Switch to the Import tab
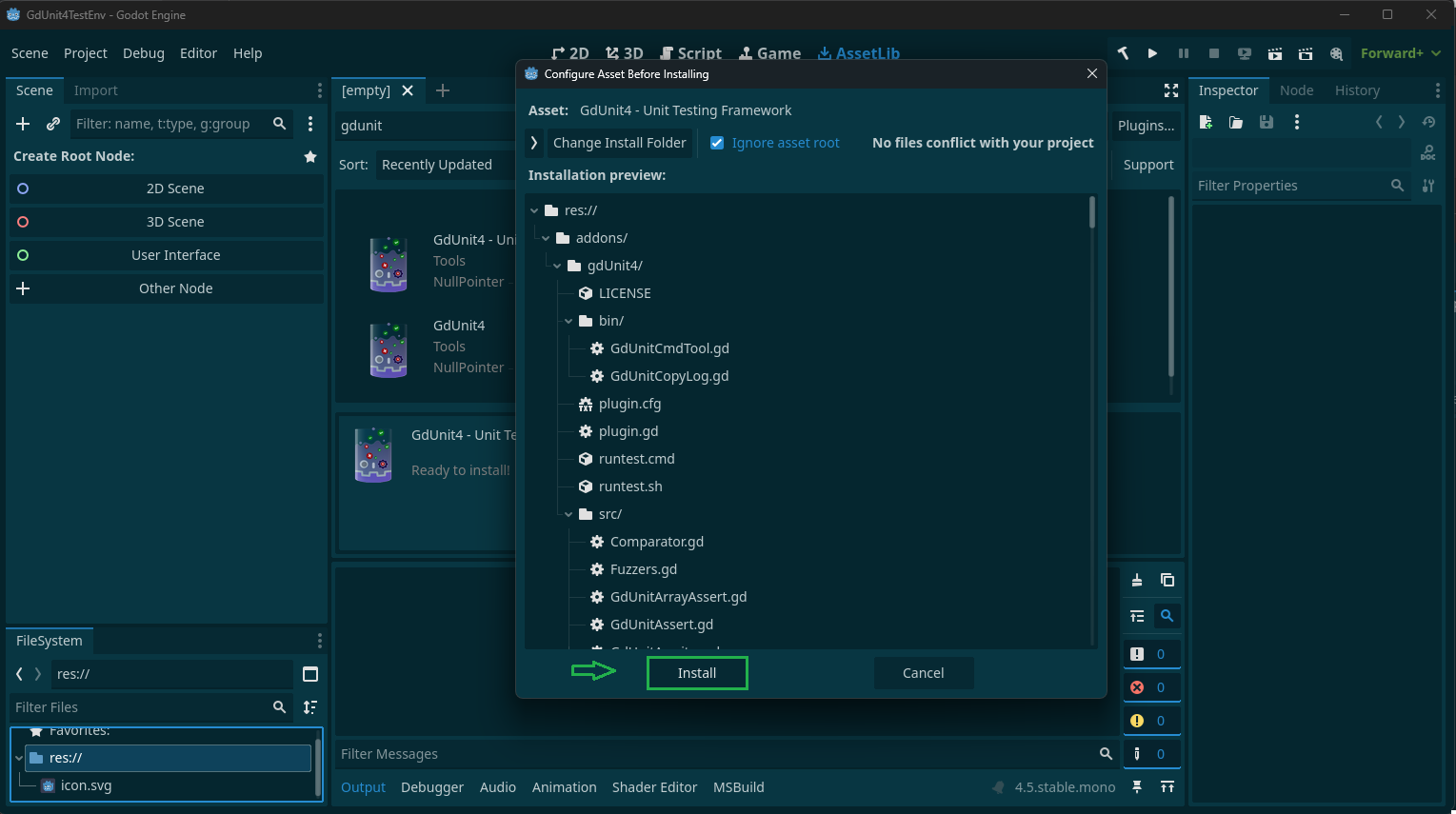 point(95,90)
